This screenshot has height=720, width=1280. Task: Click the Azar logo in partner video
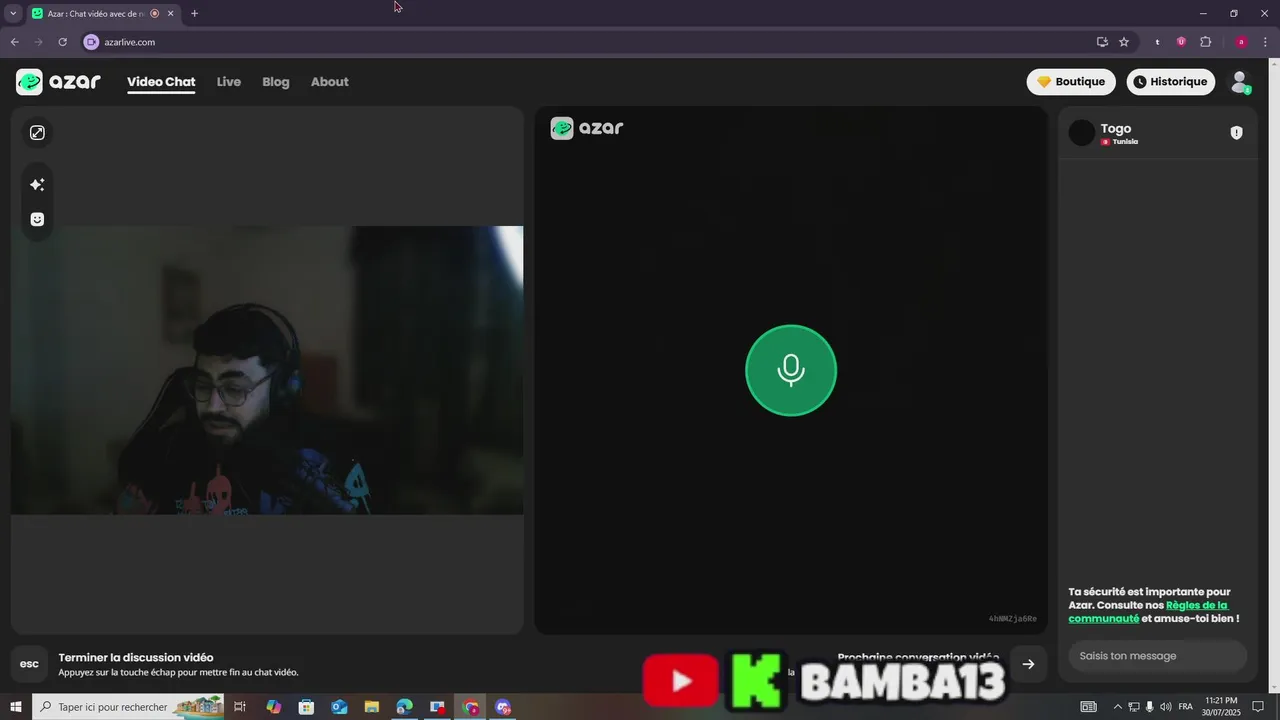tap(587, 128)
